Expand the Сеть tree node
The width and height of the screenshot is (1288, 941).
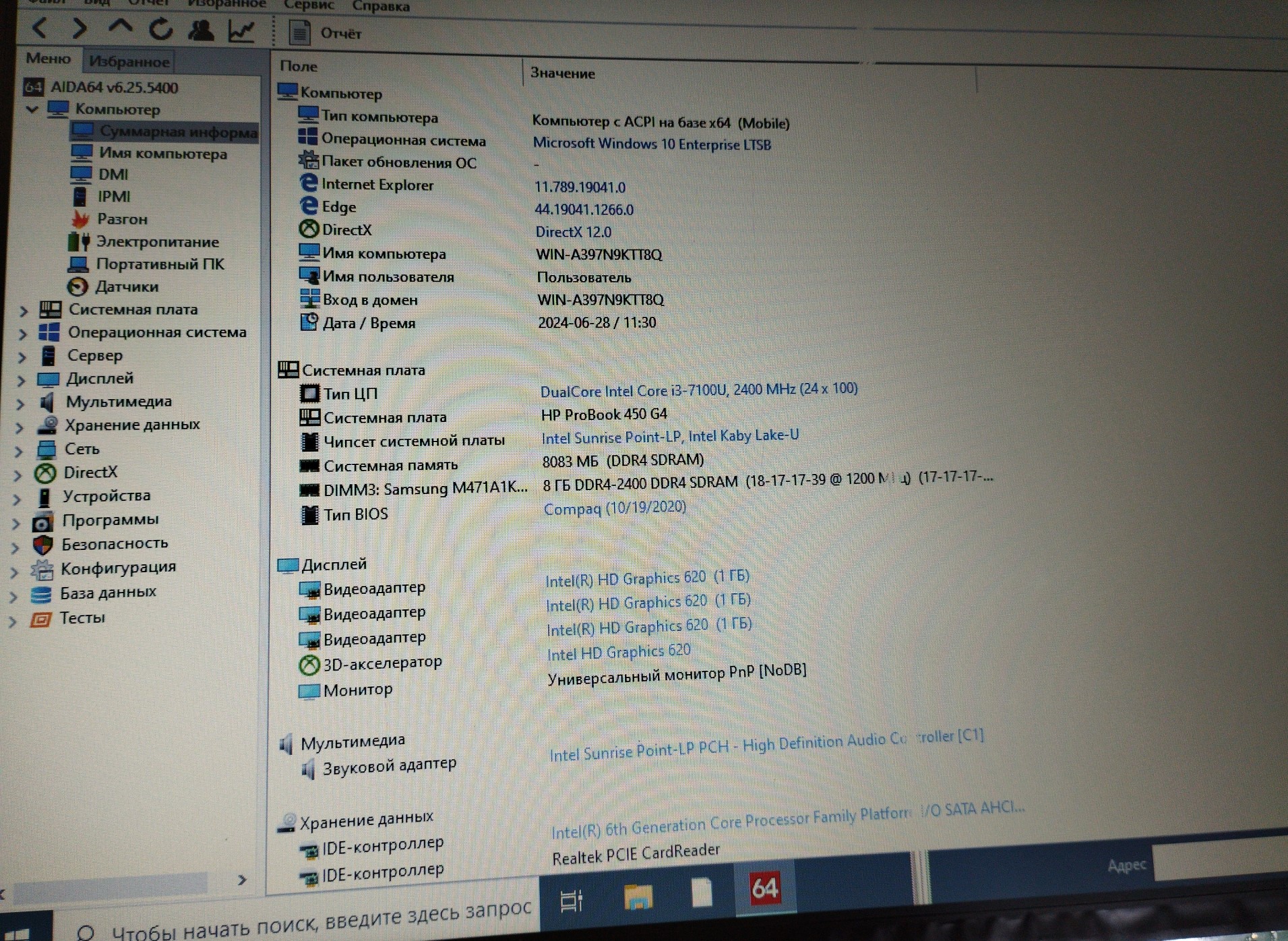19,451
